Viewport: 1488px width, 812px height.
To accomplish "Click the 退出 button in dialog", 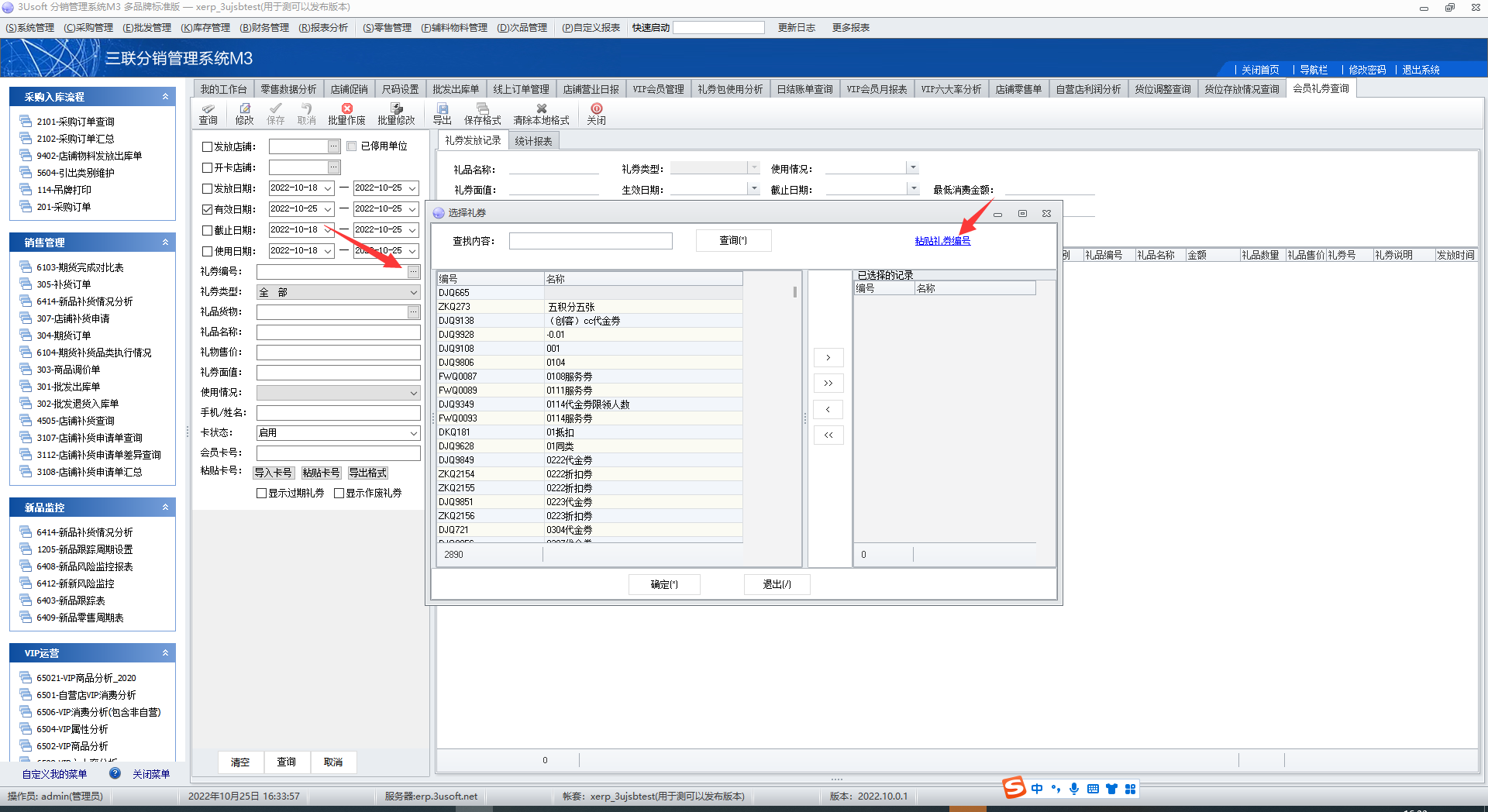I will coord(777,584).
